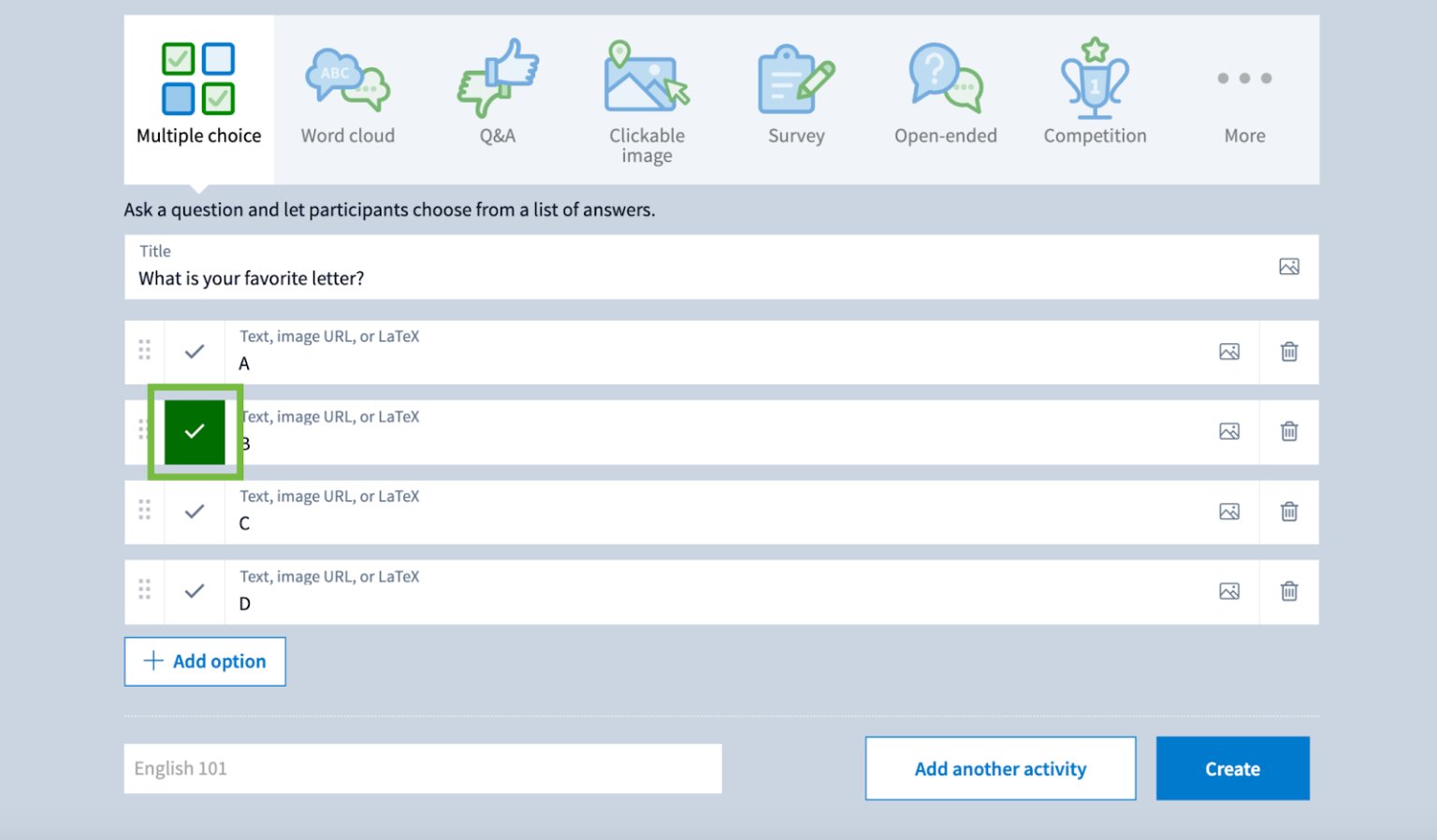The height and width of the screenshot is (840, 1437).
Task: Open the Open-ended activity type
Action: [x=945, y=80]
